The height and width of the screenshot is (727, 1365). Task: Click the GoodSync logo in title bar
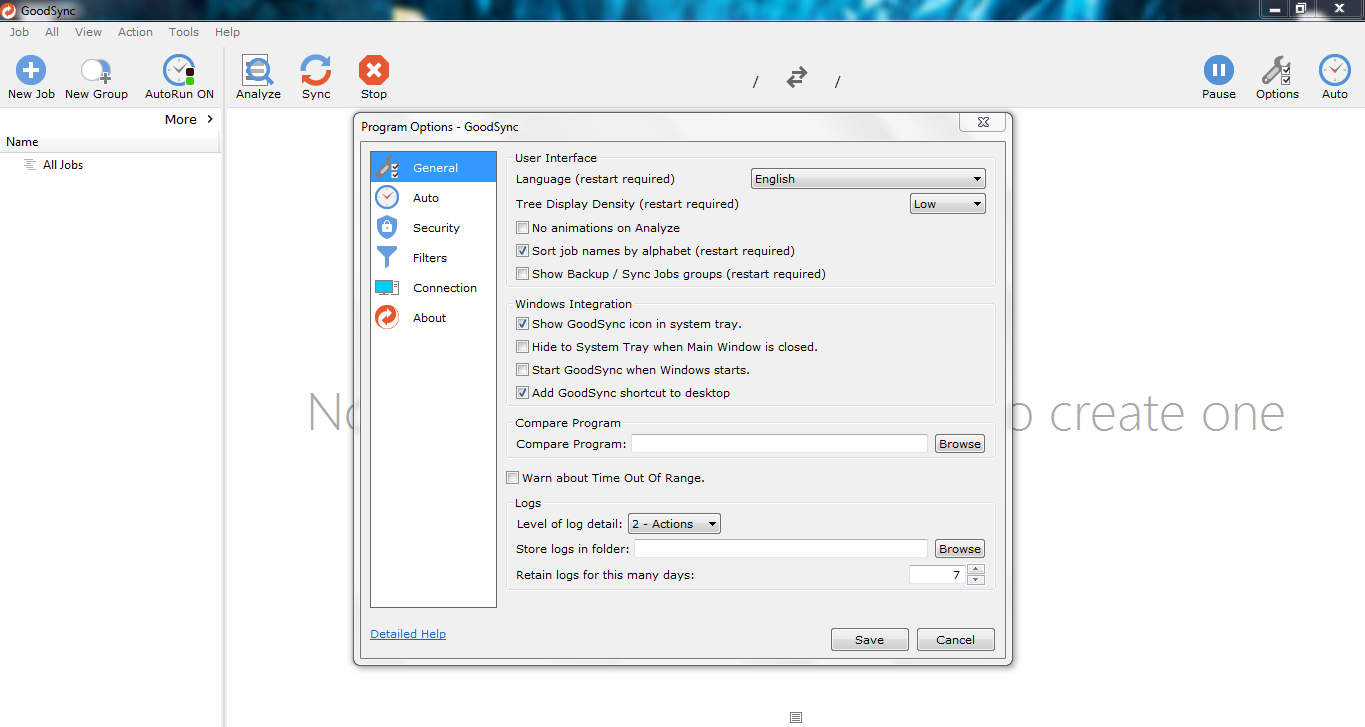coord(9,10)
